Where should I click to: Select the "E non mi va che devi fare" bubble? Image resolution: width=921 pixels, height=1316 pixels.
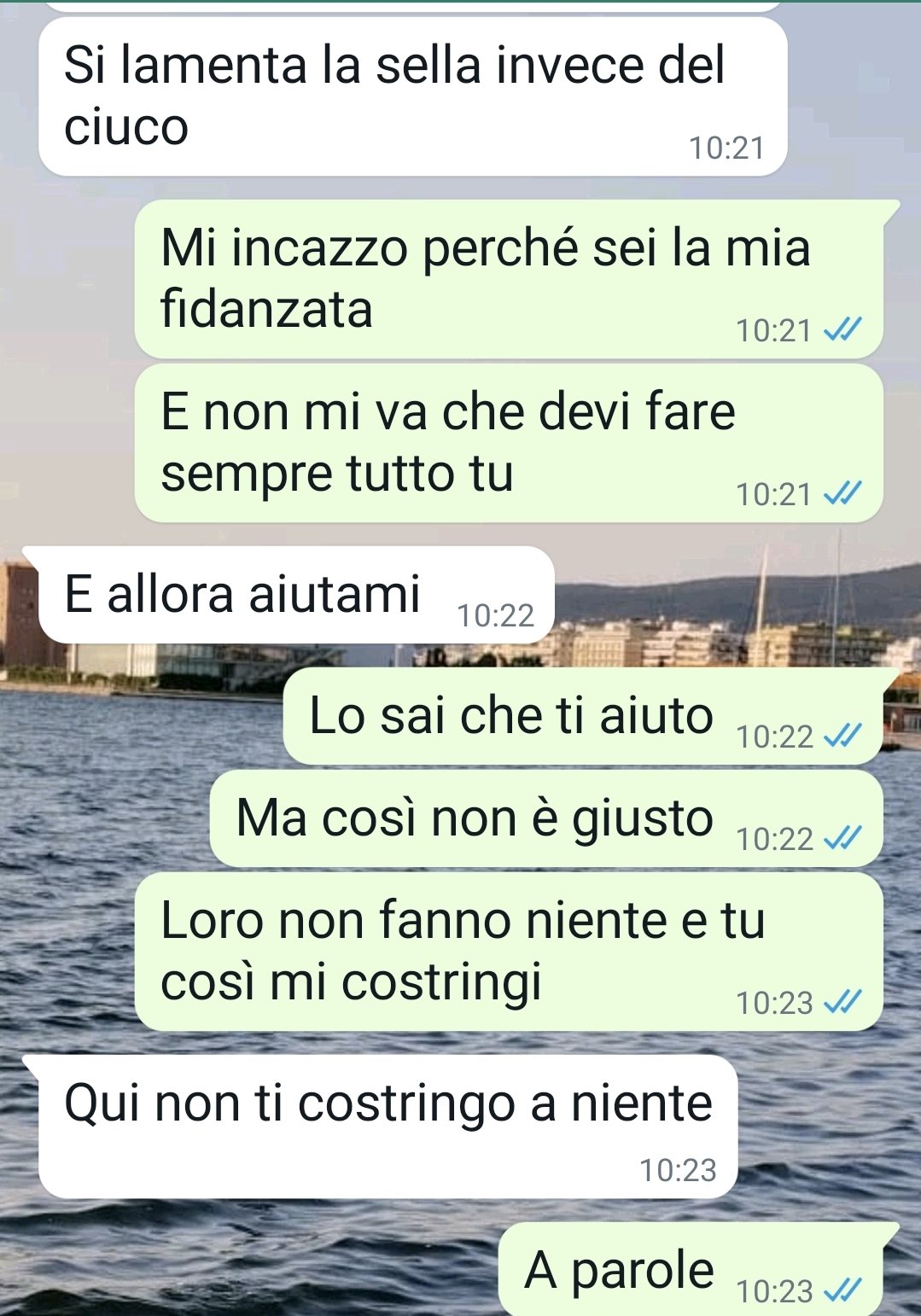click(509, 443)
